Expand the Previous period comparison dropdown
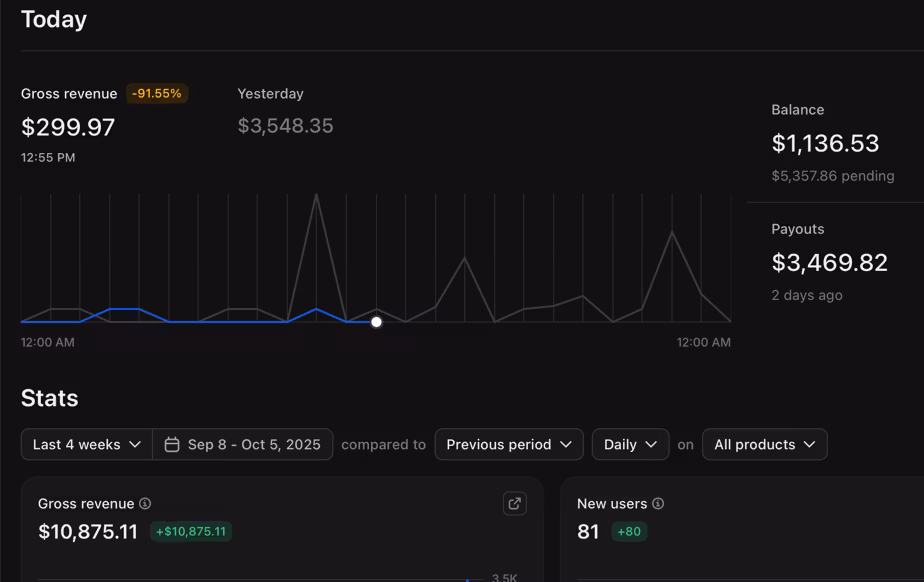Screen dimensions: 924x582 coord(508,445)
